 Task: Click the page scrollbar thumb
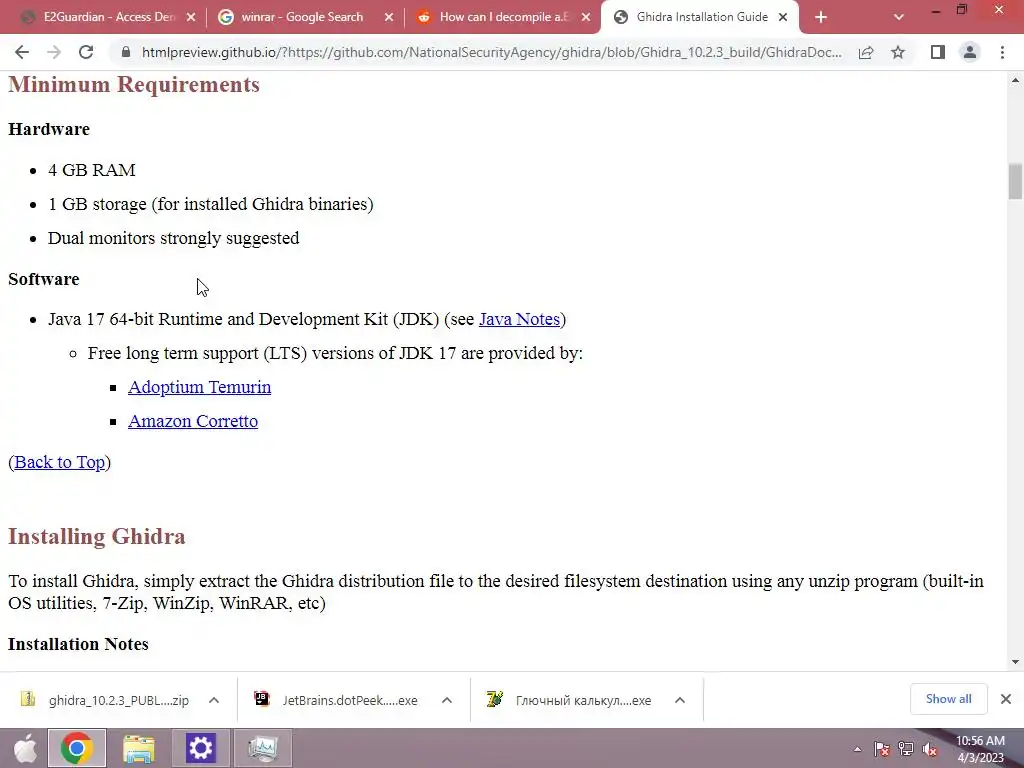(x=1015, y=182)
